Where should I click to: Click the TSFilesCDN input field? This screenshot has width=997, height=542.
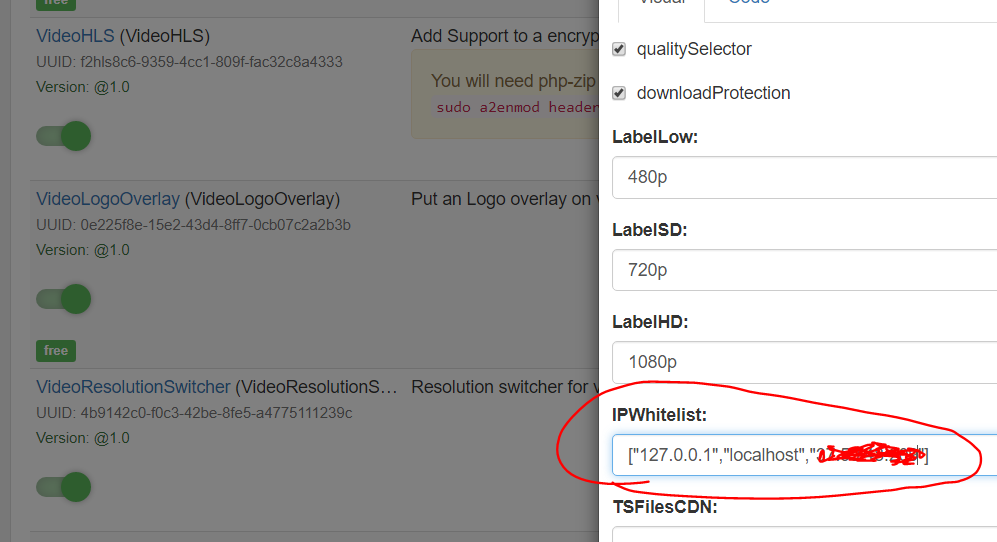pos(804,534)
